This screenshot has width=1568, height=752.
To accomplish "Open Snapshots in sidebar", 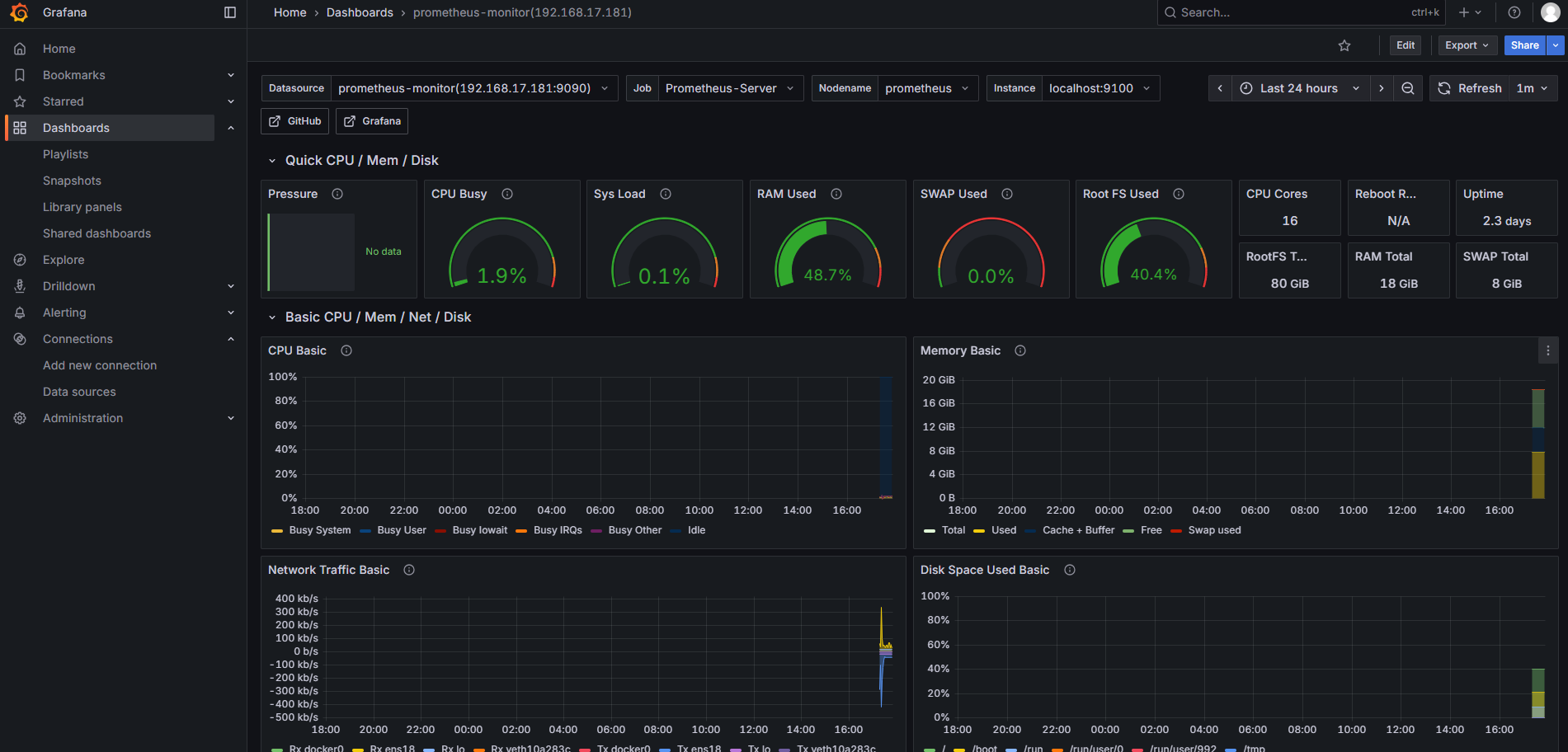I will [72, 181].
